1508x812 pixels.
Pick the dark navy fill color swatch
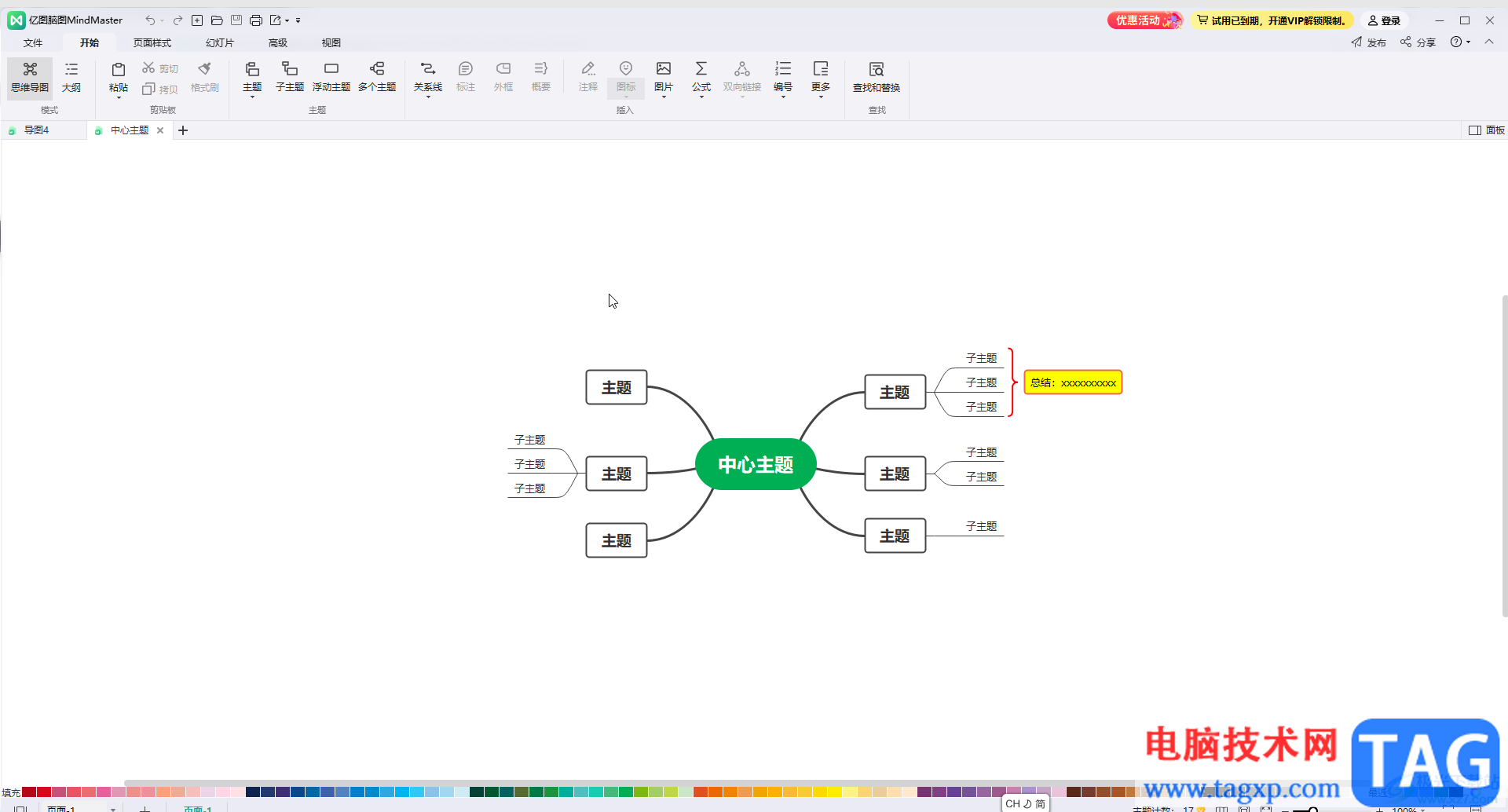pos(253,792)
